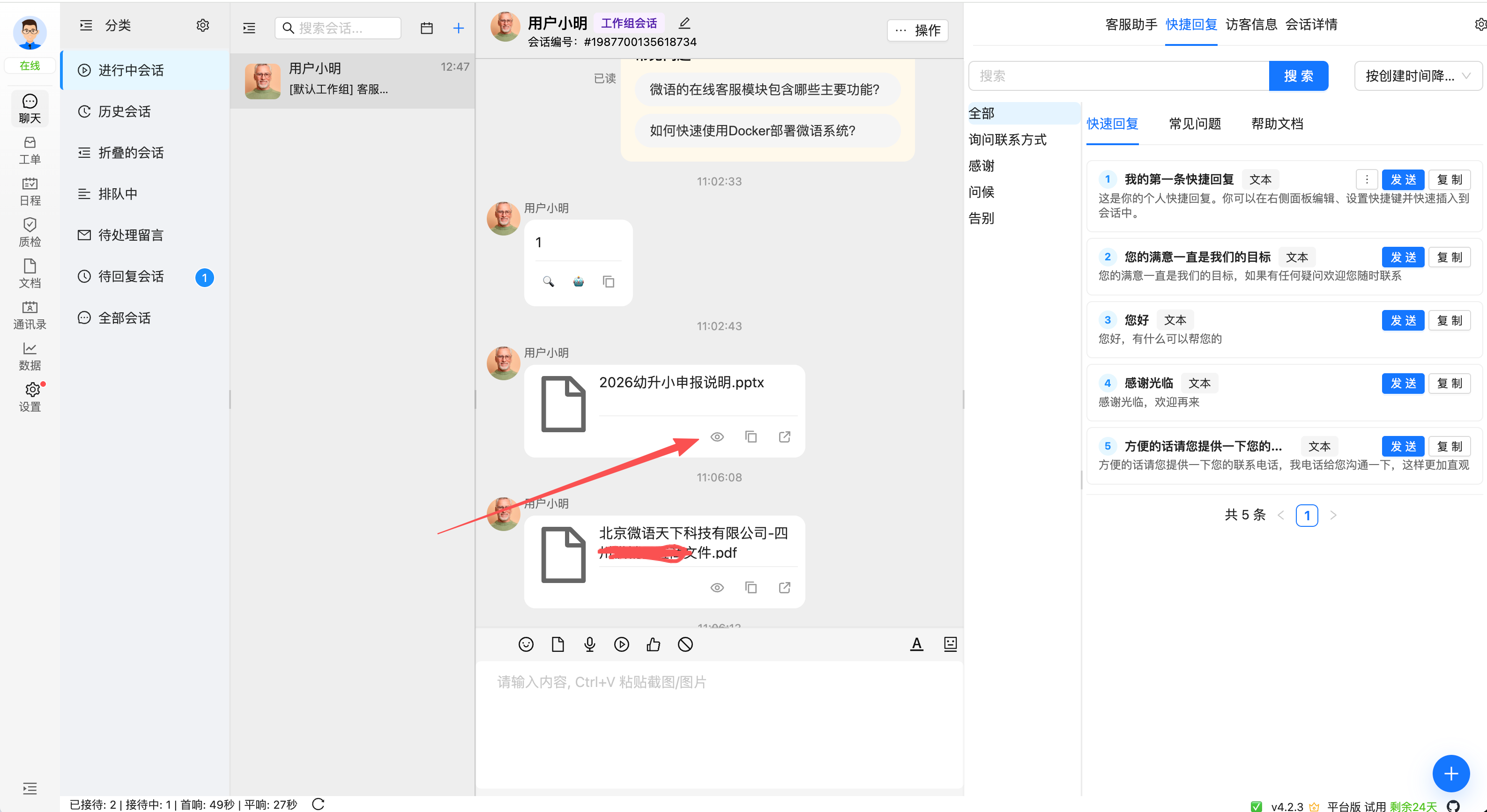The height and width of the screenshot is (812, 1487).
Task: Click the emoji icon in message toolbar
Action: tap(526, 644)
